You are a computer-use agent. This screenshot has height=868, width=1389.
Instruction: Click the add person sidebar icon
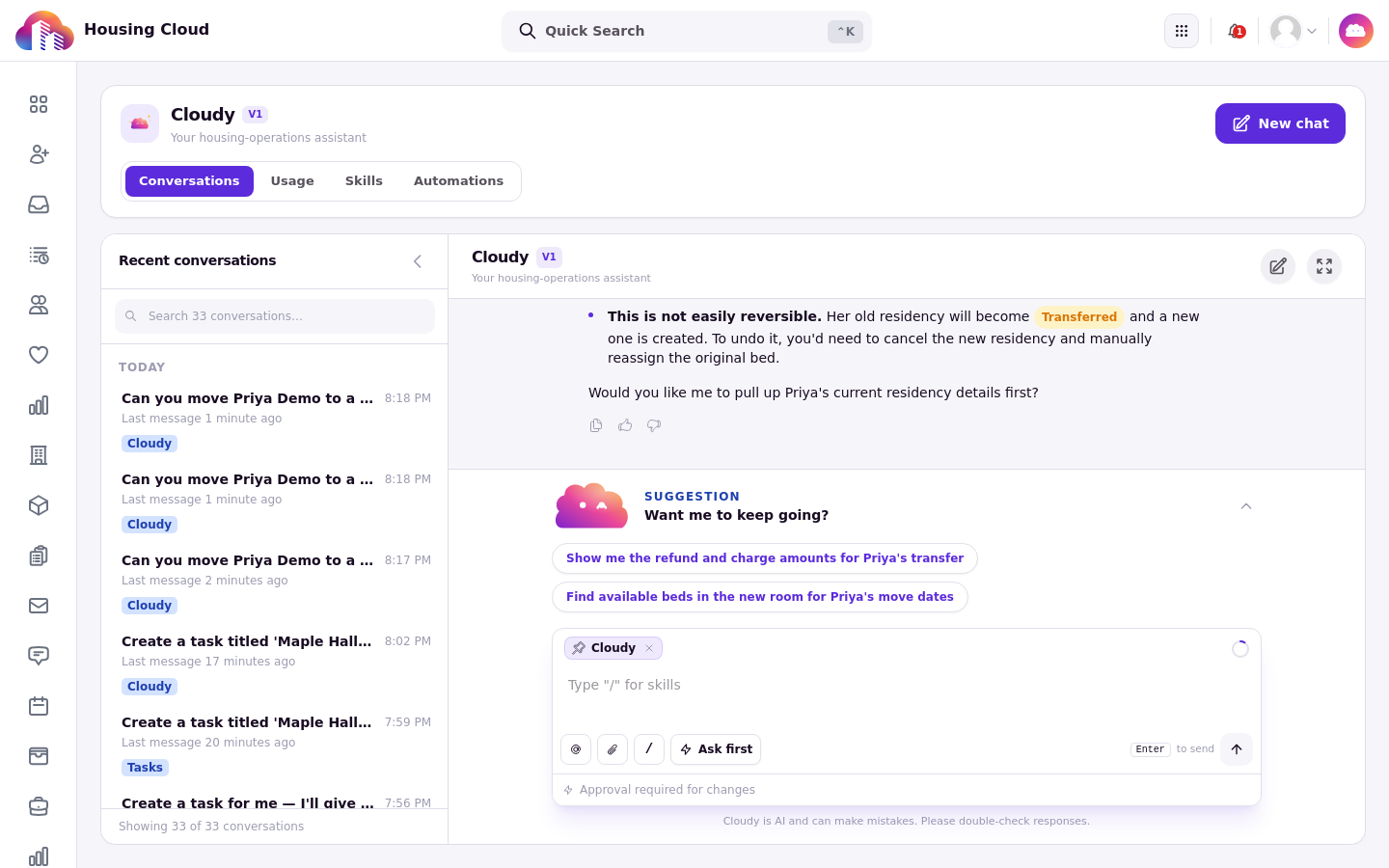click(39, 154)
